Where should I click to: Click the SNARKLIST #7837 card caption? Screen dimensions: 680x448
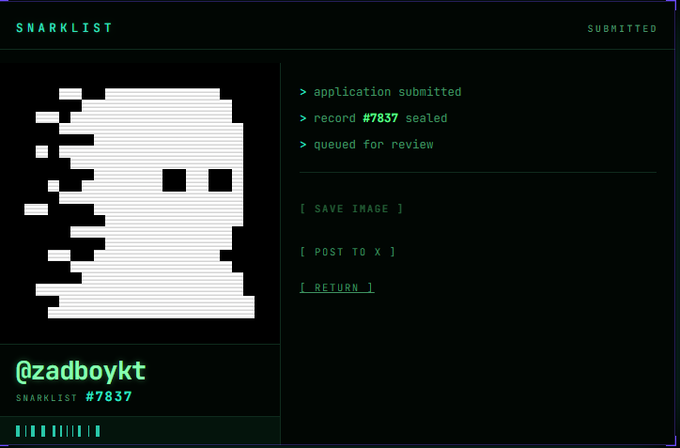tap(74, 397)
